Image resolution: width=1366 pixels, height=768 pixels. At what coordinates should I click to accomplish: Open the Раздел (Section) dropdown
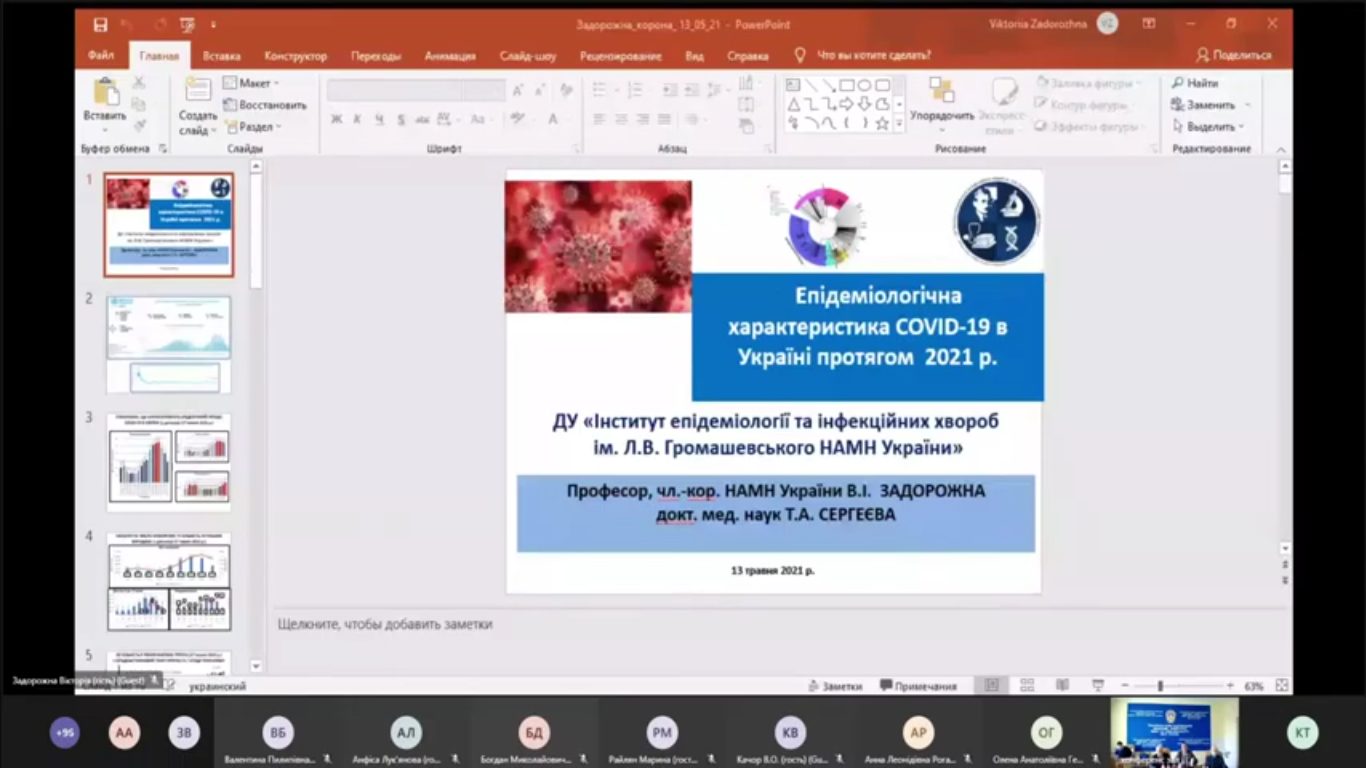[254, 127]
